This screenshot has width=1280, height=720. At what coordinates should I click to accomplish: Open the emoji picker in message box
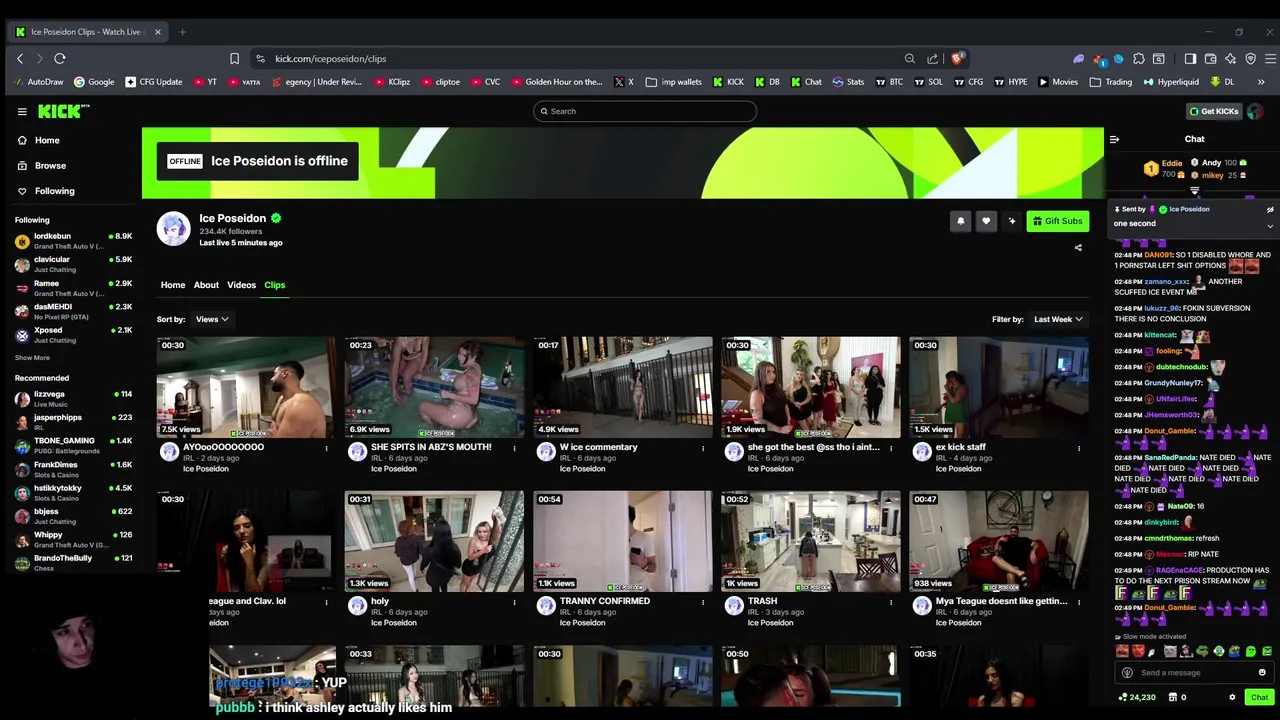(x=1262, y=673)
